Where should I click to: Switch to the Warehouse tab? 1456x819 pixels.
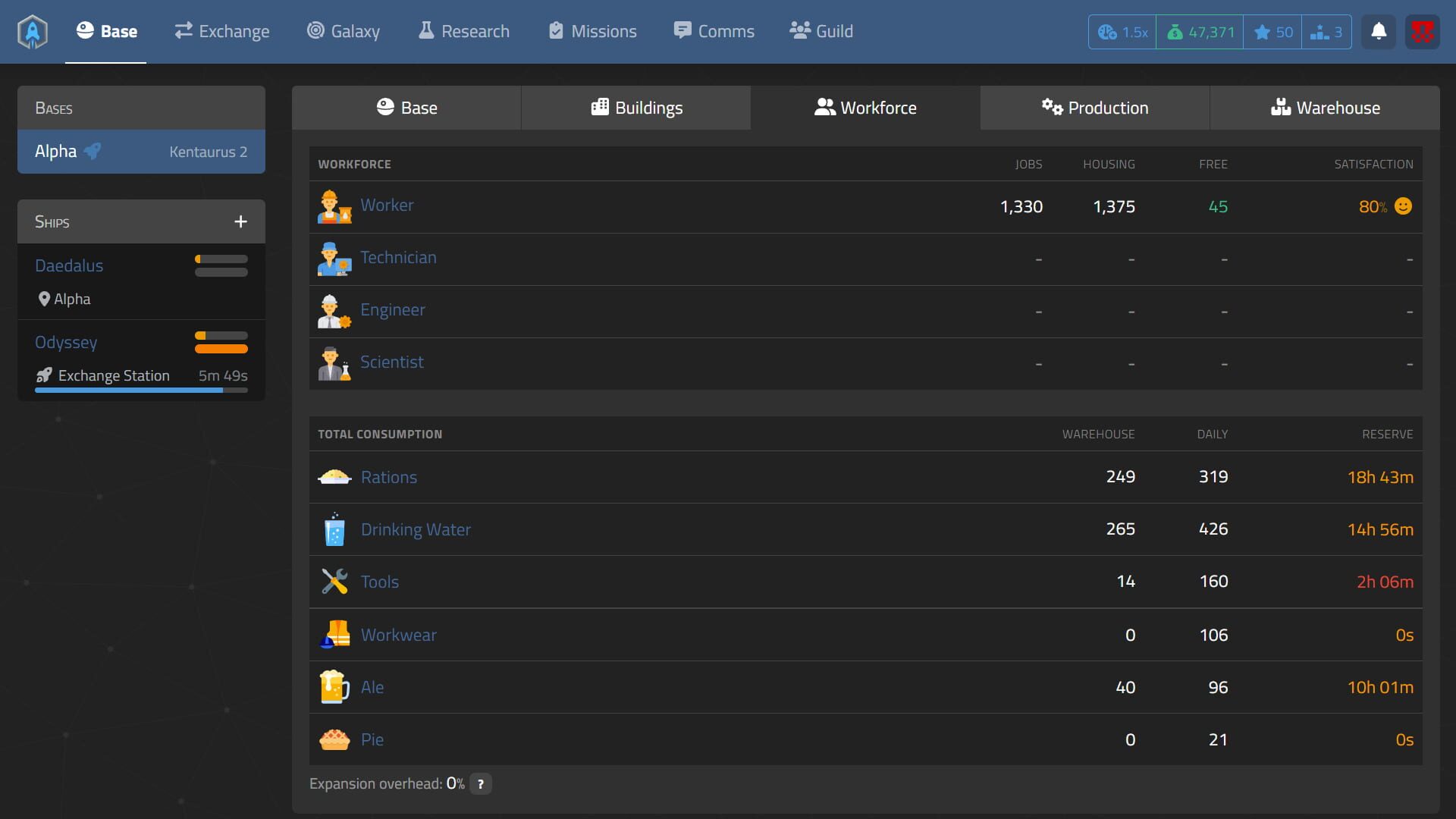(x=1325, y=108)
